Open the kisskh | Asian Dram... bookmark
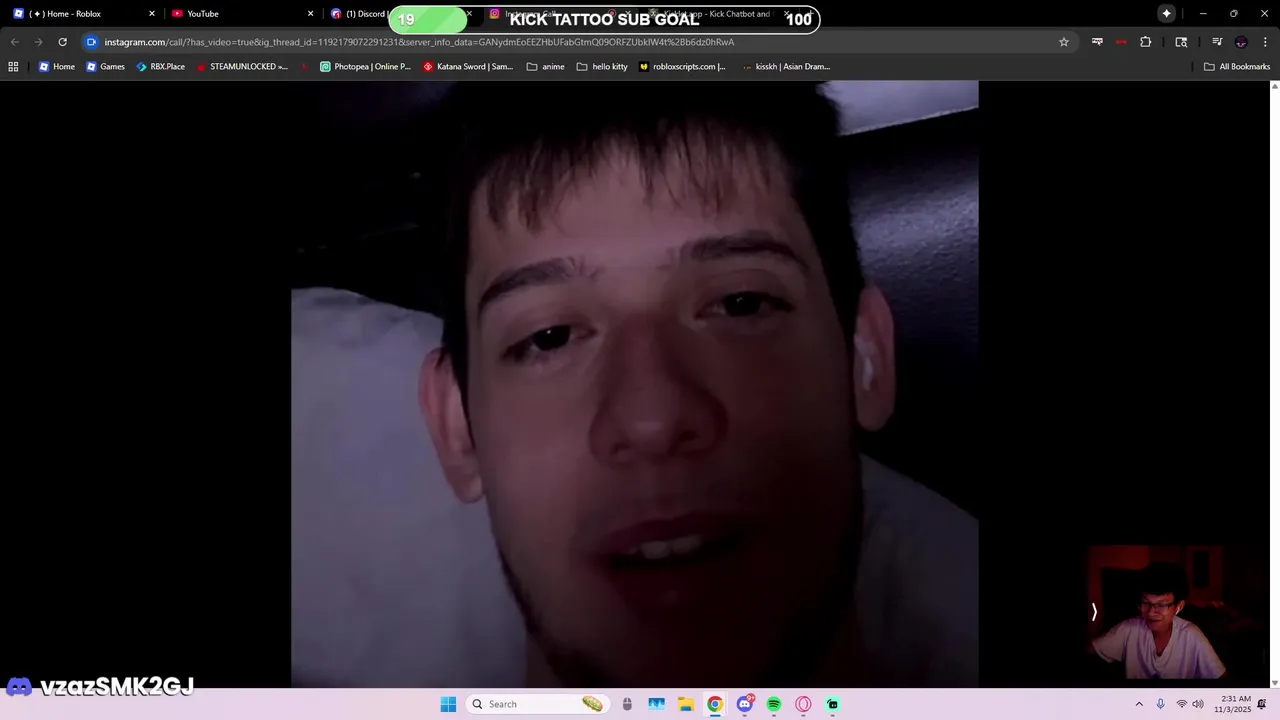1280x720 pixels. pyautogui.click(x=786, y=67)
